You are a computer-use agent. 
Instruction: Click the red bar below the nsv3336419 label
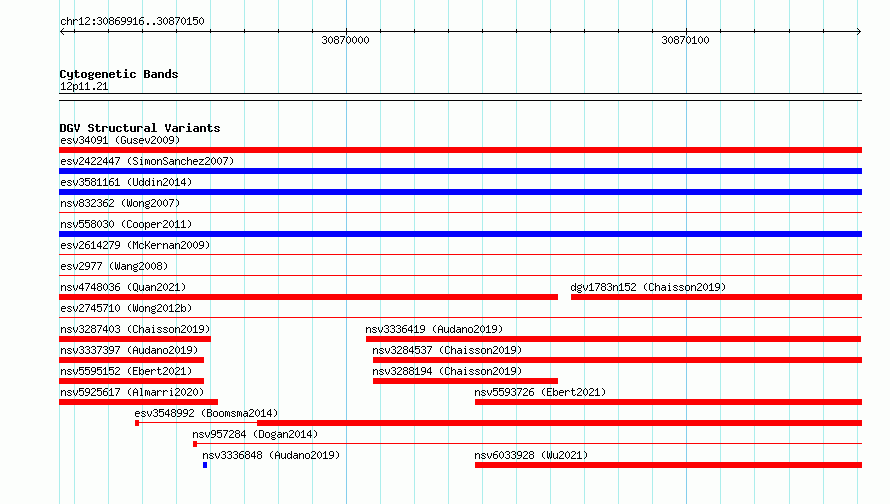[614, 339]
